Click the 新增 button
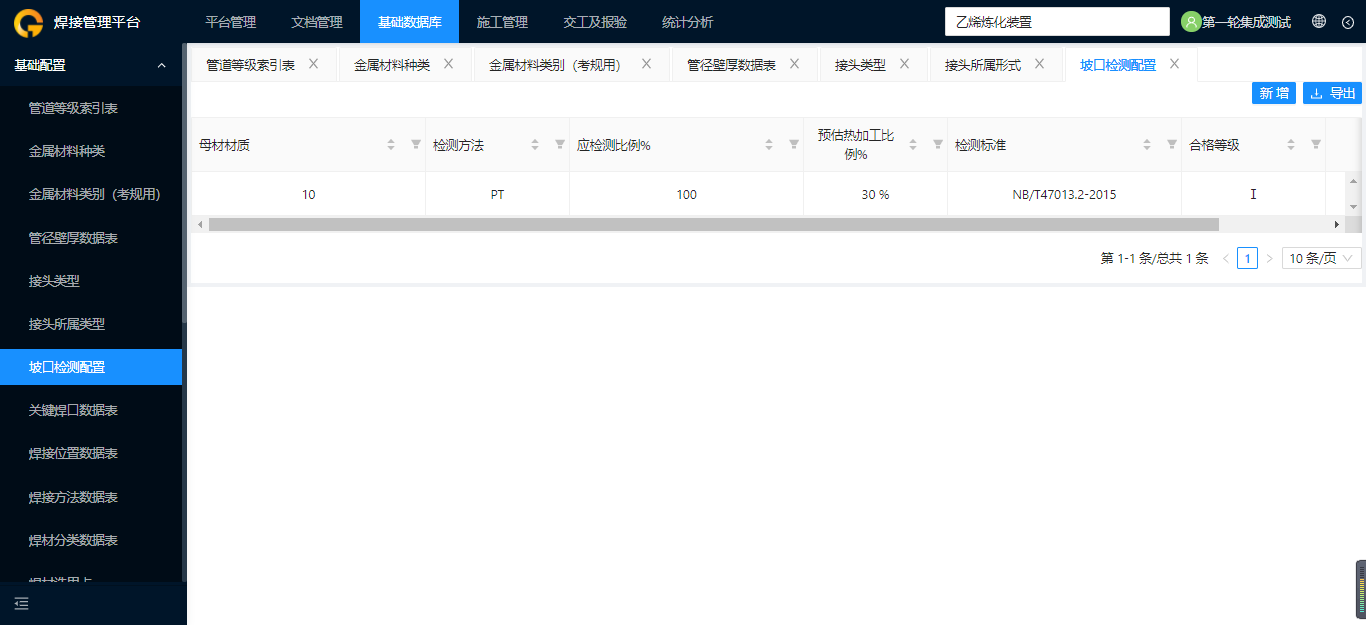This screenshot has width=1366, height=625. 1274,93
